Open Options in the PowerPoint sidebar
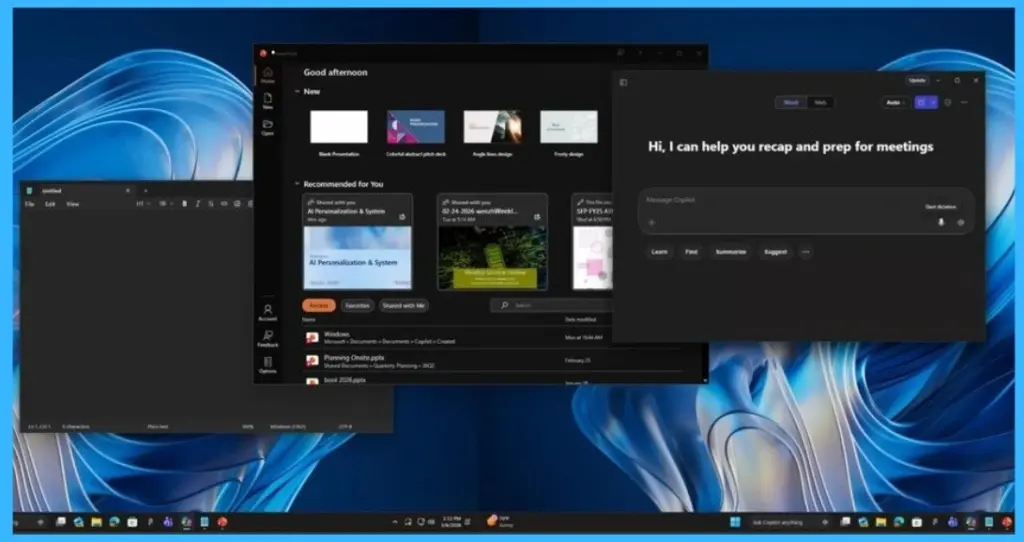Viewport: 1024px width, 542px height. pos(268,365)
